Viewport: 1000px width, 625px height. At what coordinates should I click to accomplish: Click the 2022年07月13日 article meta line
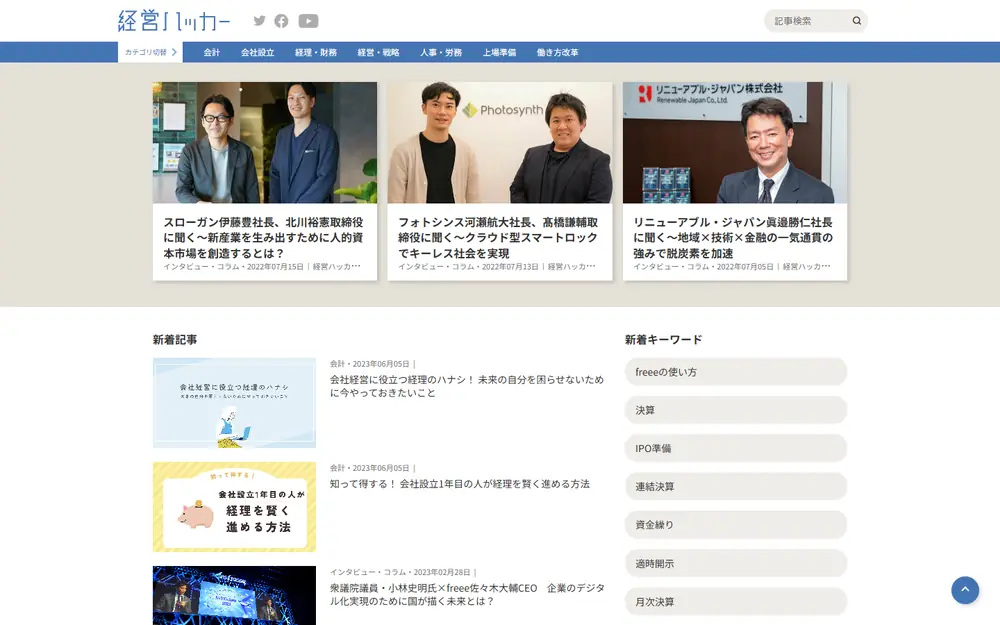tap(497, 267)
